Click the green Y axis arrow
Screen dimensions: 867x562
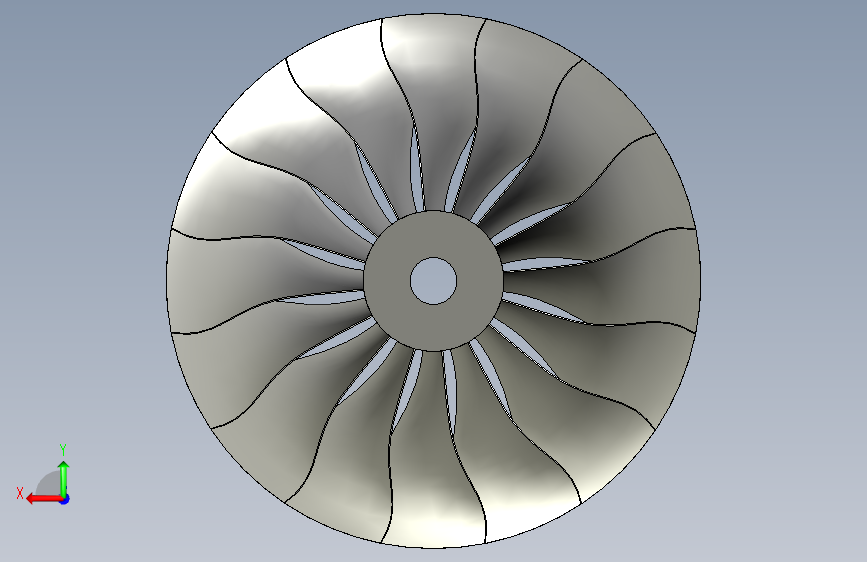64,478
